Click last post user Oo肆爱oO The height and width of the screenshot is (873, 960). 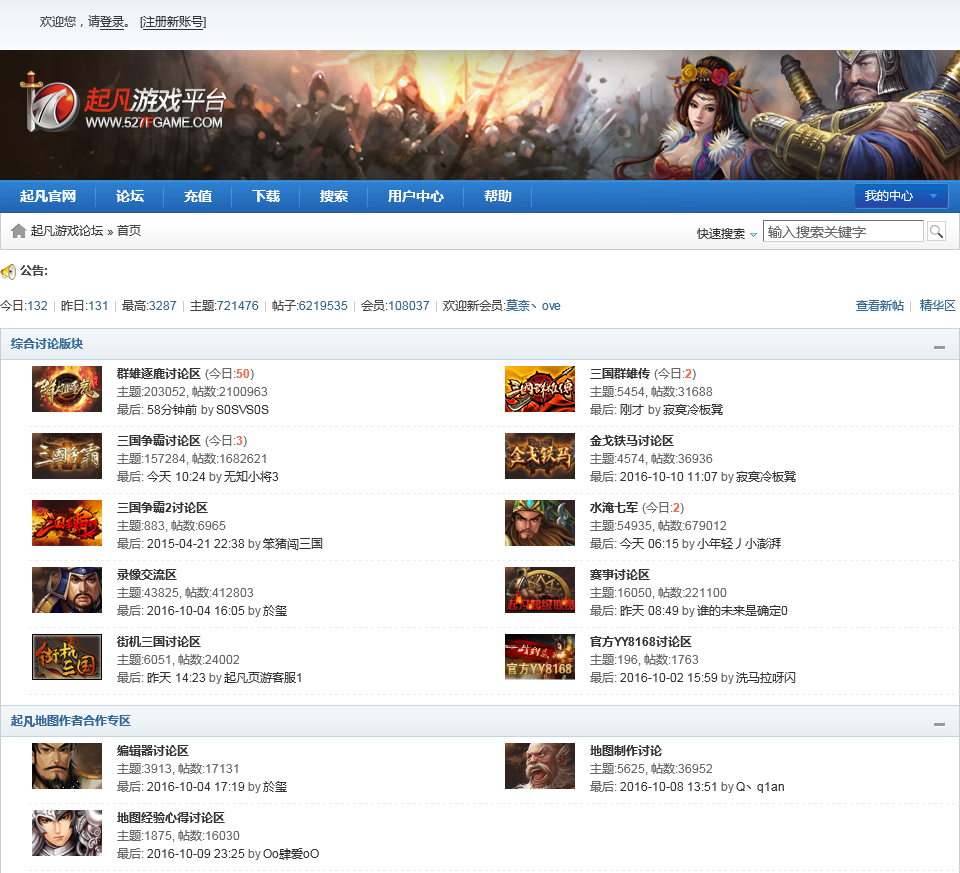(x=291, y=854)
